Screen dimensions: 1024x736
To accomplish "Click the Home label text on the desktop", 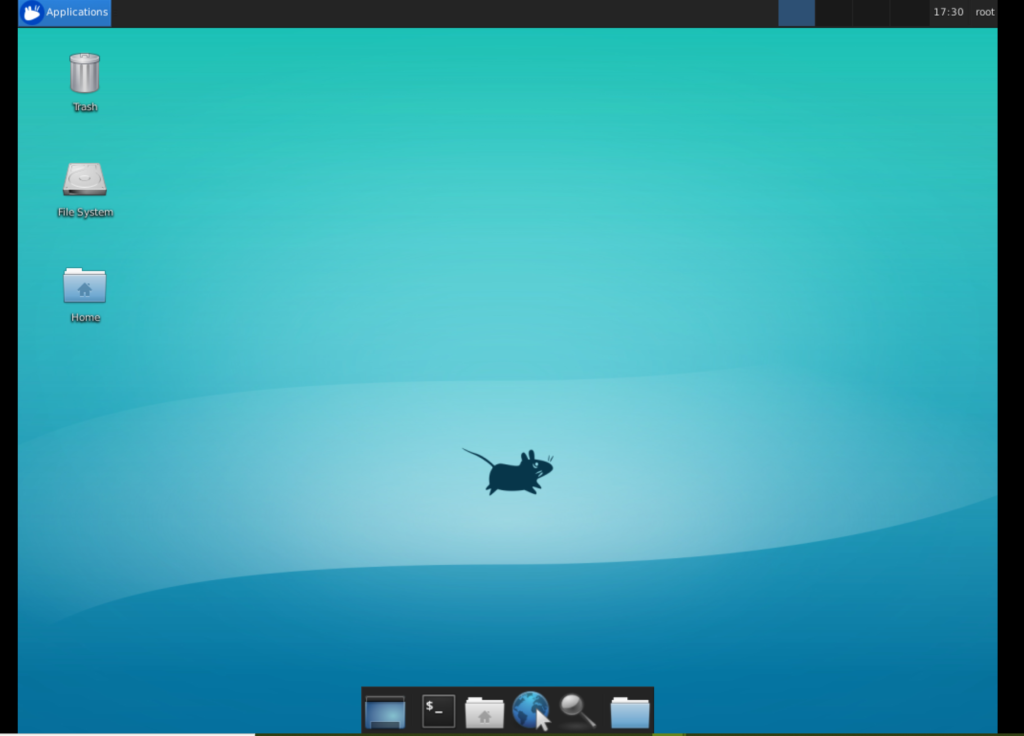I will point(84,317).
